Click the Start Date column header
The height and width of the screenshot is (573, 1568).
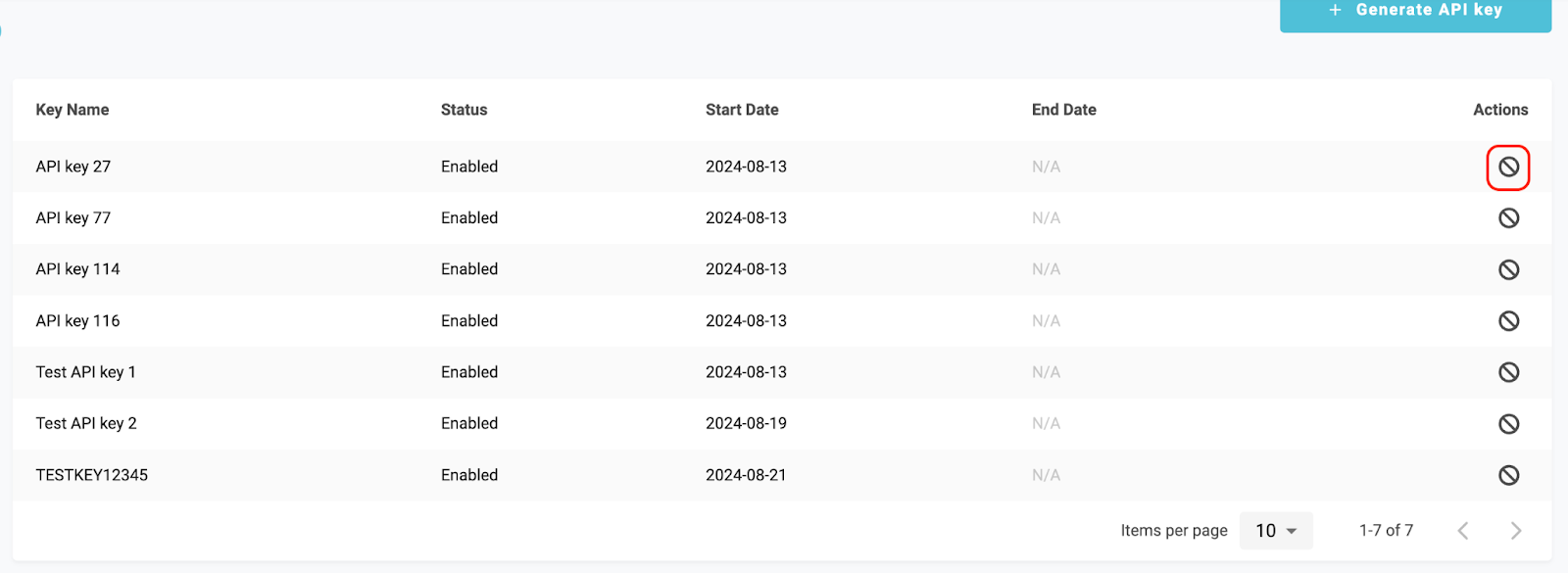point(742,110)
